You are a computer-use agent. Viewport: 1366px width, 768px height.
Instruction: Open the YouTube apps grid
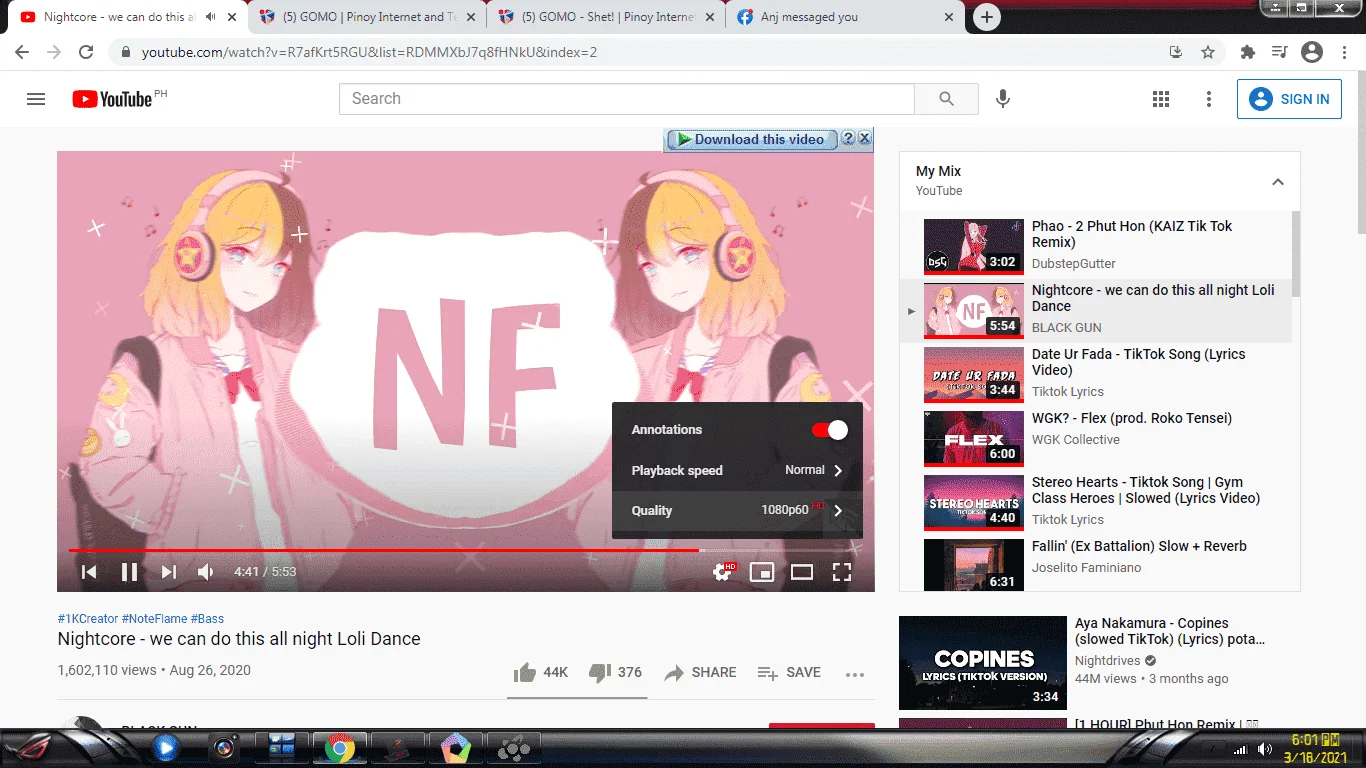[x=1161, y=99]
